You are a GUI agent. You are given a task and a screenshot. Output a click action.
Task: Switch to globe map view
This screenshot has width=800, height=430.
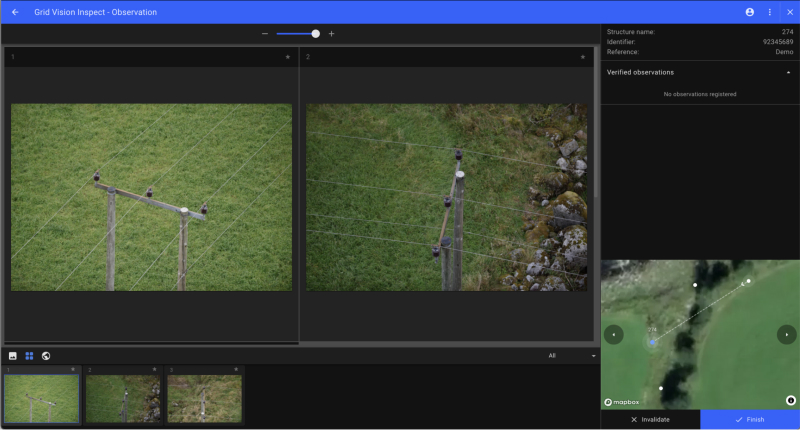46,356
